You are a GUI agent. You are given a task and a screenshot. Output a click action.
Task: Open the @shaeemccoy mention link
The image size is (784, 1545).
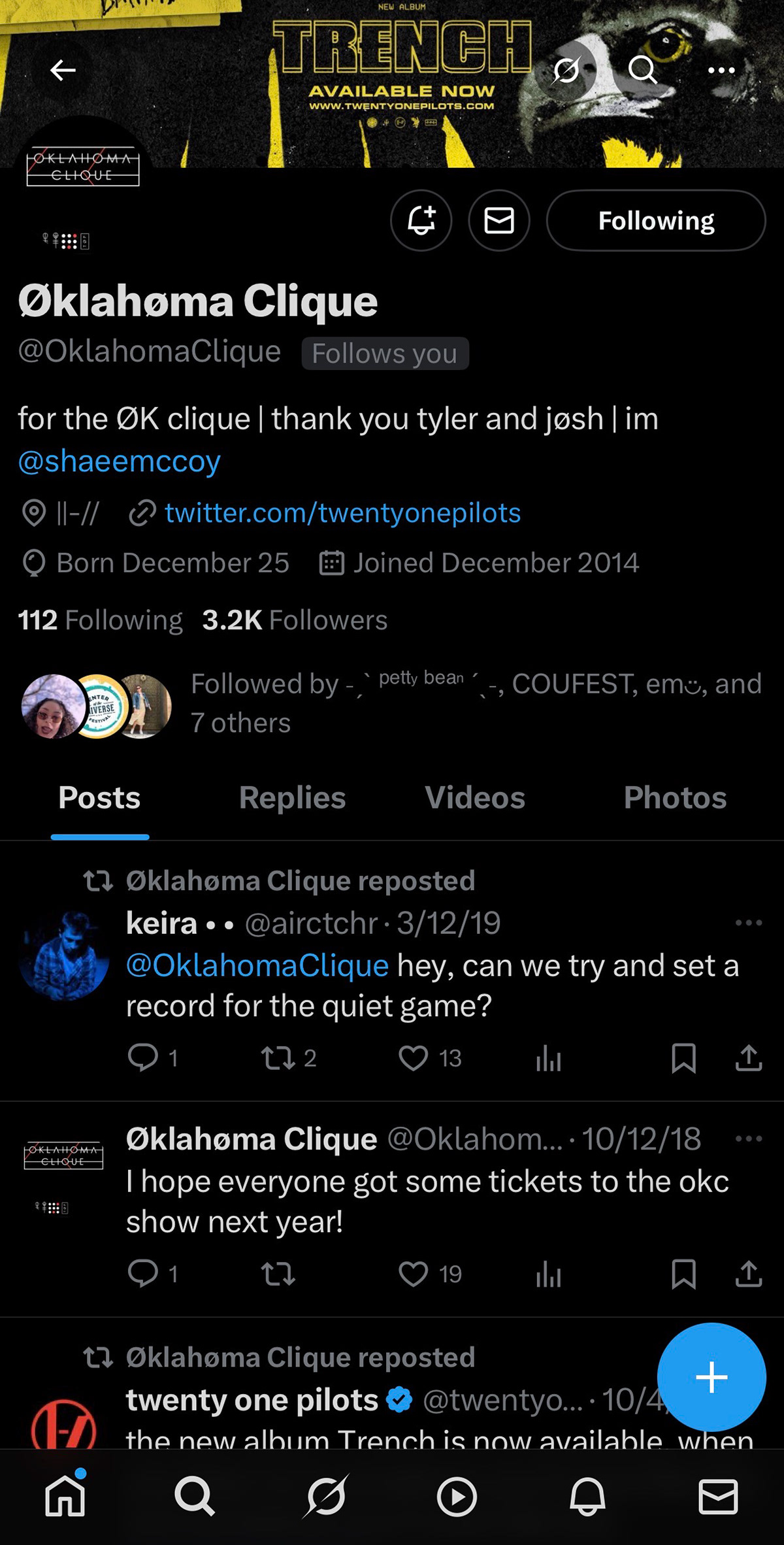click(x=120, y=461)
